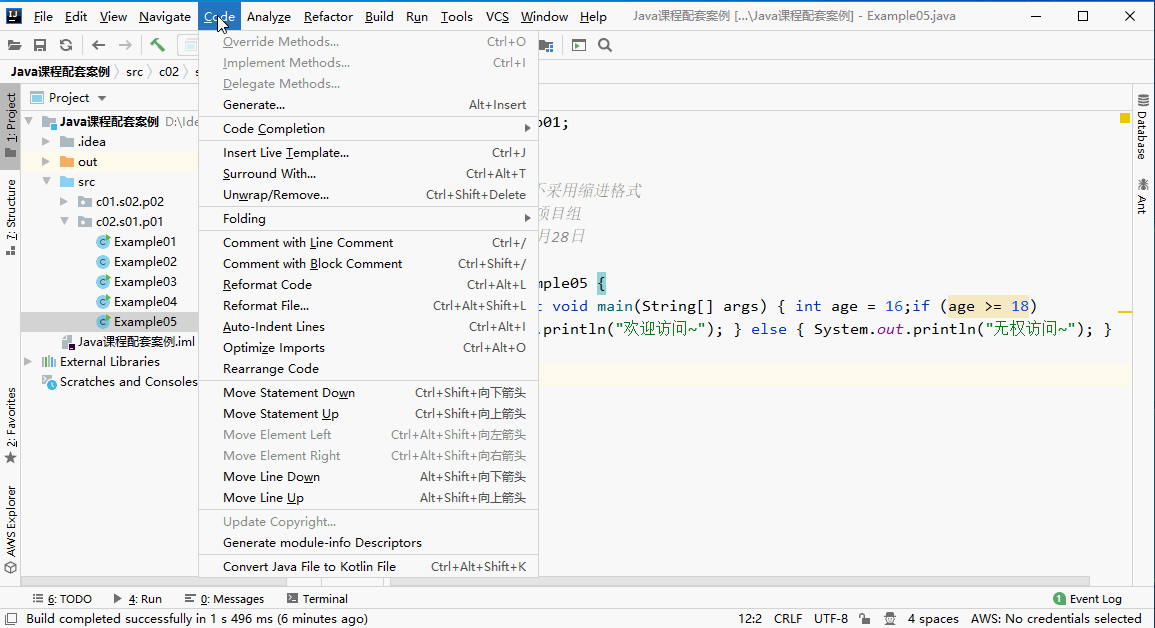The height and width of the screenshot is (628, 1155).
Task: Click the 12:2 caret position indicator
Action: [750, 619]
